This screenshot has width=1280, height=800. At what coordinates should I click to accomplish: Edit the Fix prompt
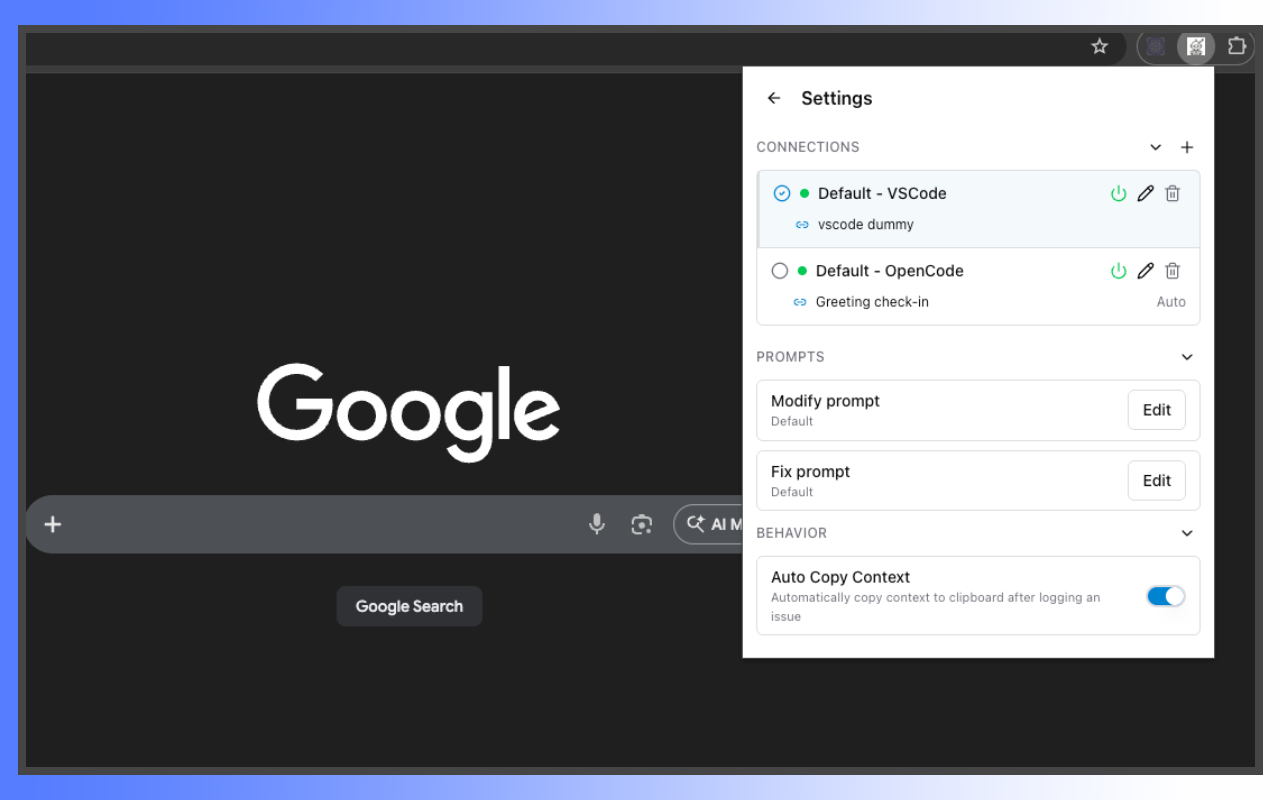tap(1157, 481)
